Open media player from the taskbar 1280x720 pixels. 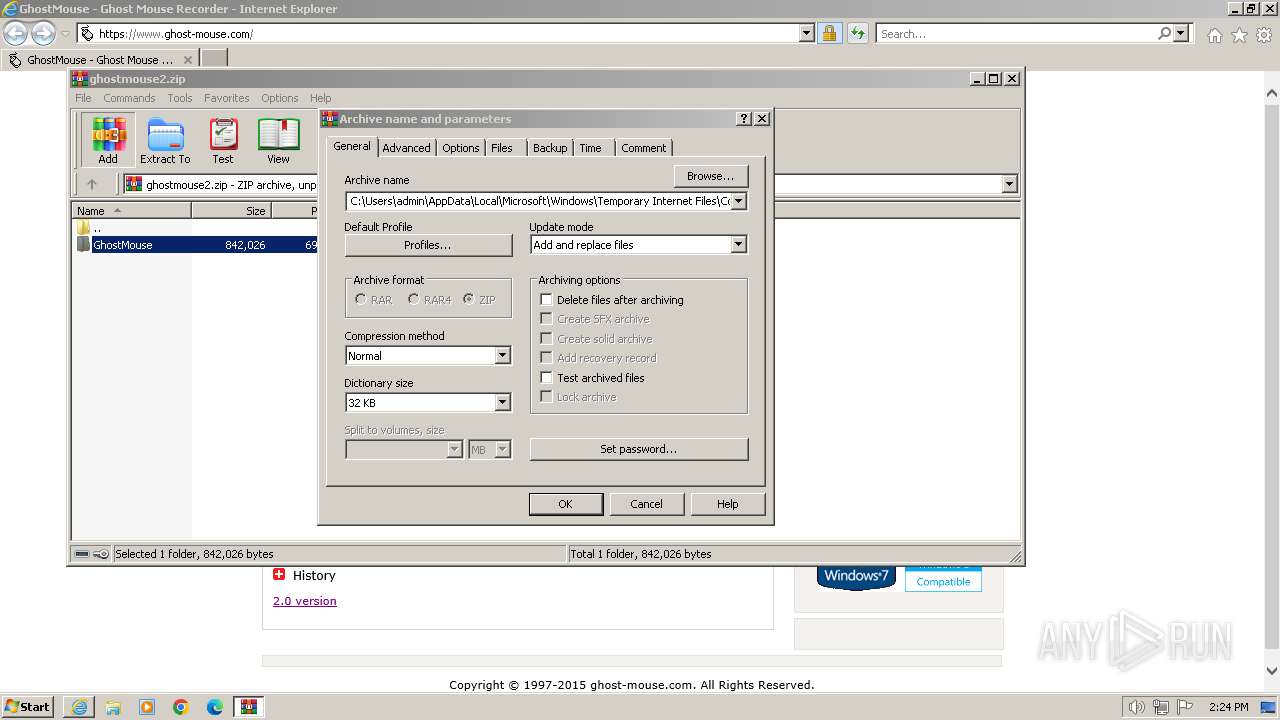pyautogui.click(x=147, y=707)
